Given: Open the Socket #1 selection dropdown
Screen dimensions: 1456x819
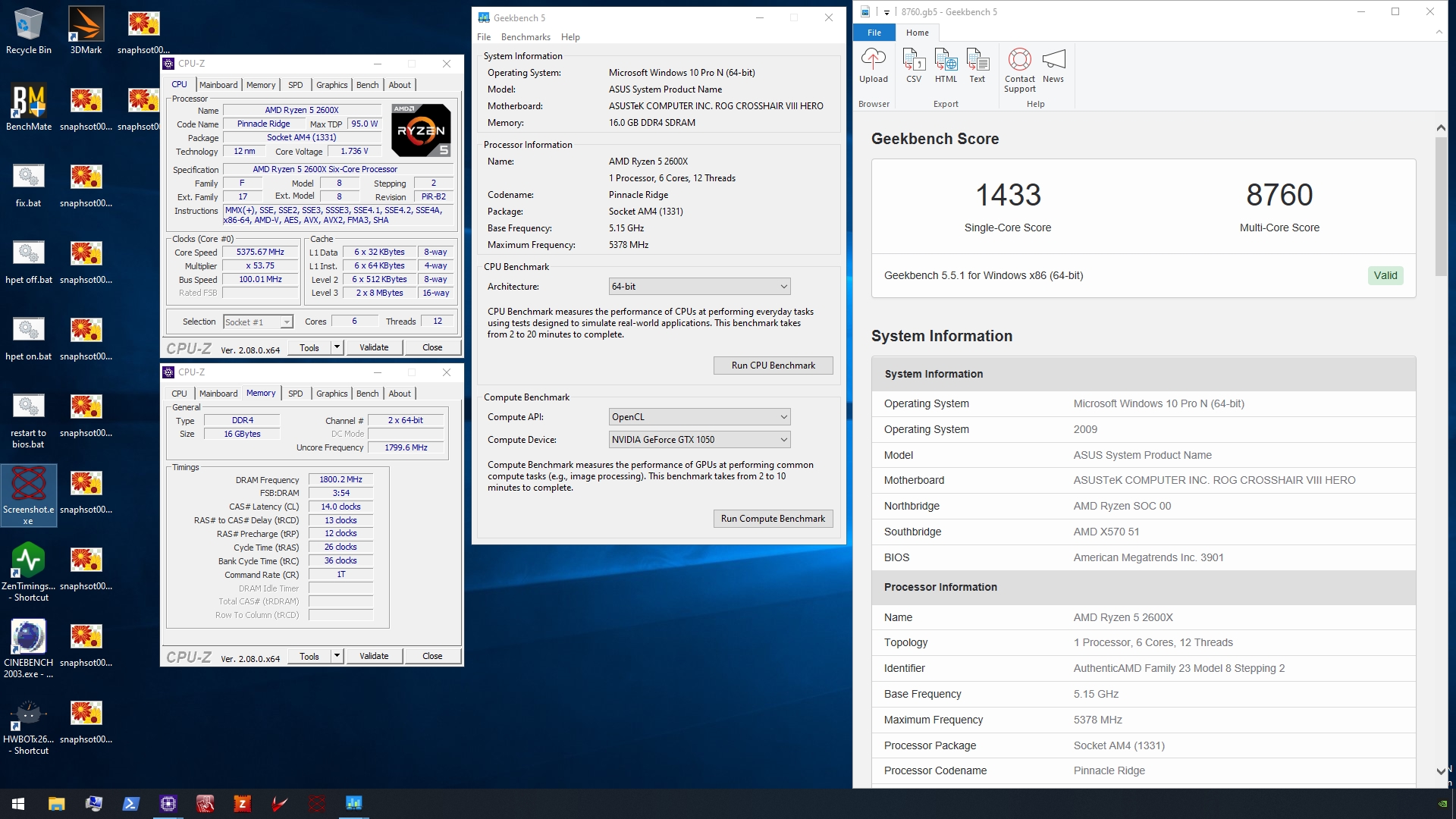Looking at the screenshot, I should click(258, 322).
